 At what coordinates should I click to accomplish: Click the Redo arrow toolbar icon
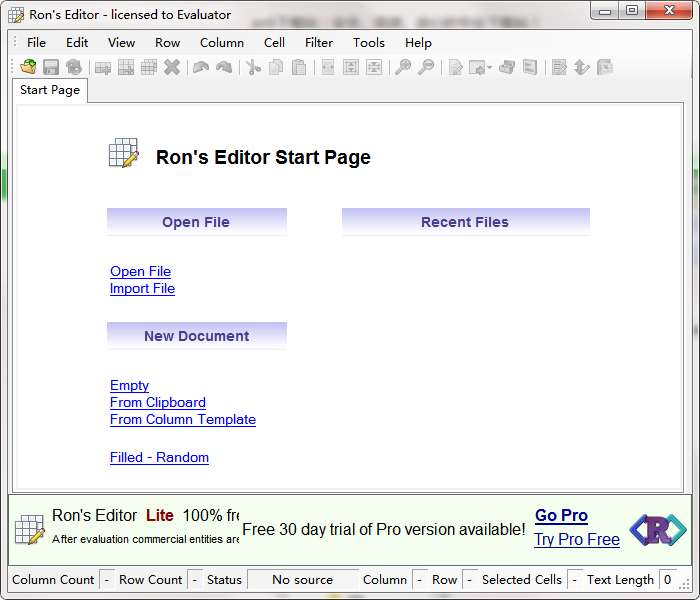click(x=224, y=67)
